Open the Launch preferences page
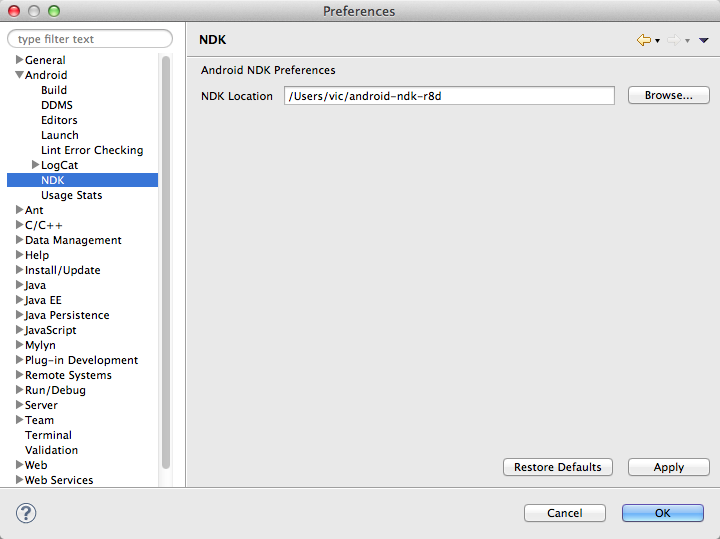Viewport: 720px width, 539px height. [x=60, y=135]
